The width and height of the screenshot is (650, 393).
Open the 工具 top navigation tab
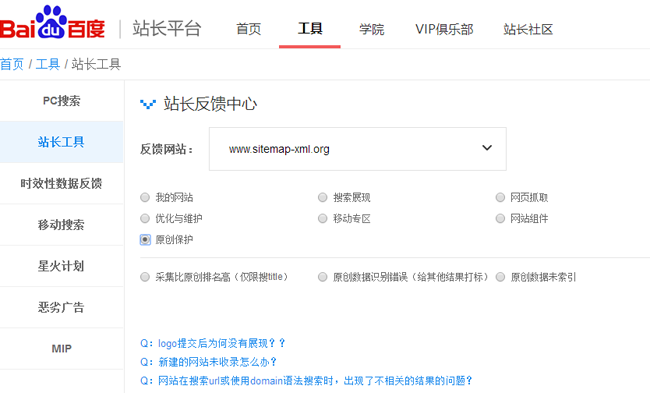(x=310, y=29)
